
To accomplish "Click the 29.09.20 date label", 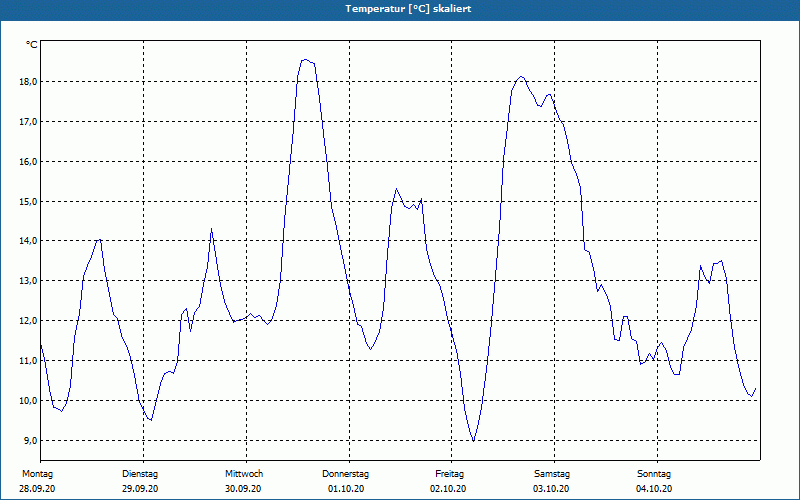I will tap(140, 489).
